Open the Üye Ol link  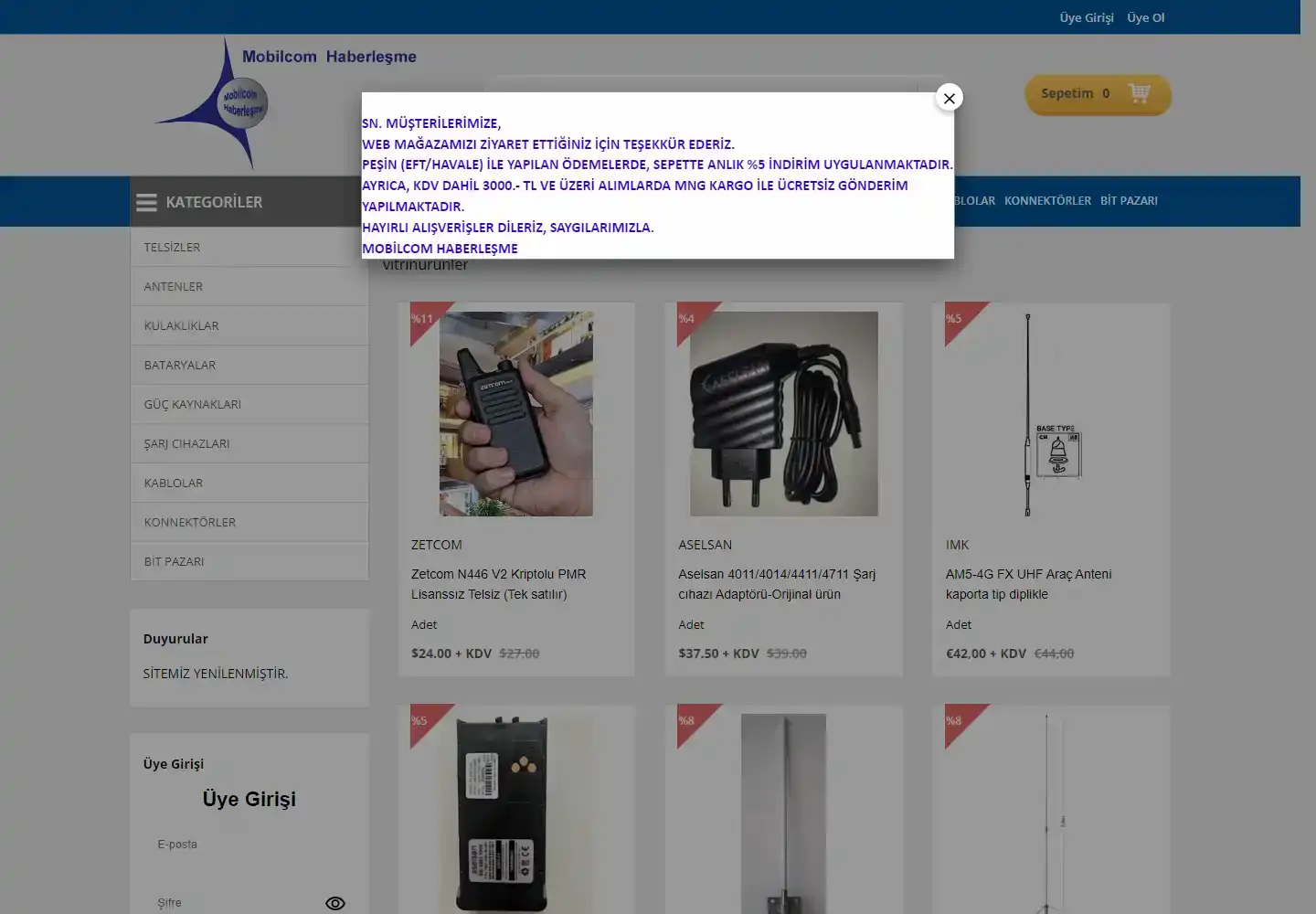[1145, 17]
